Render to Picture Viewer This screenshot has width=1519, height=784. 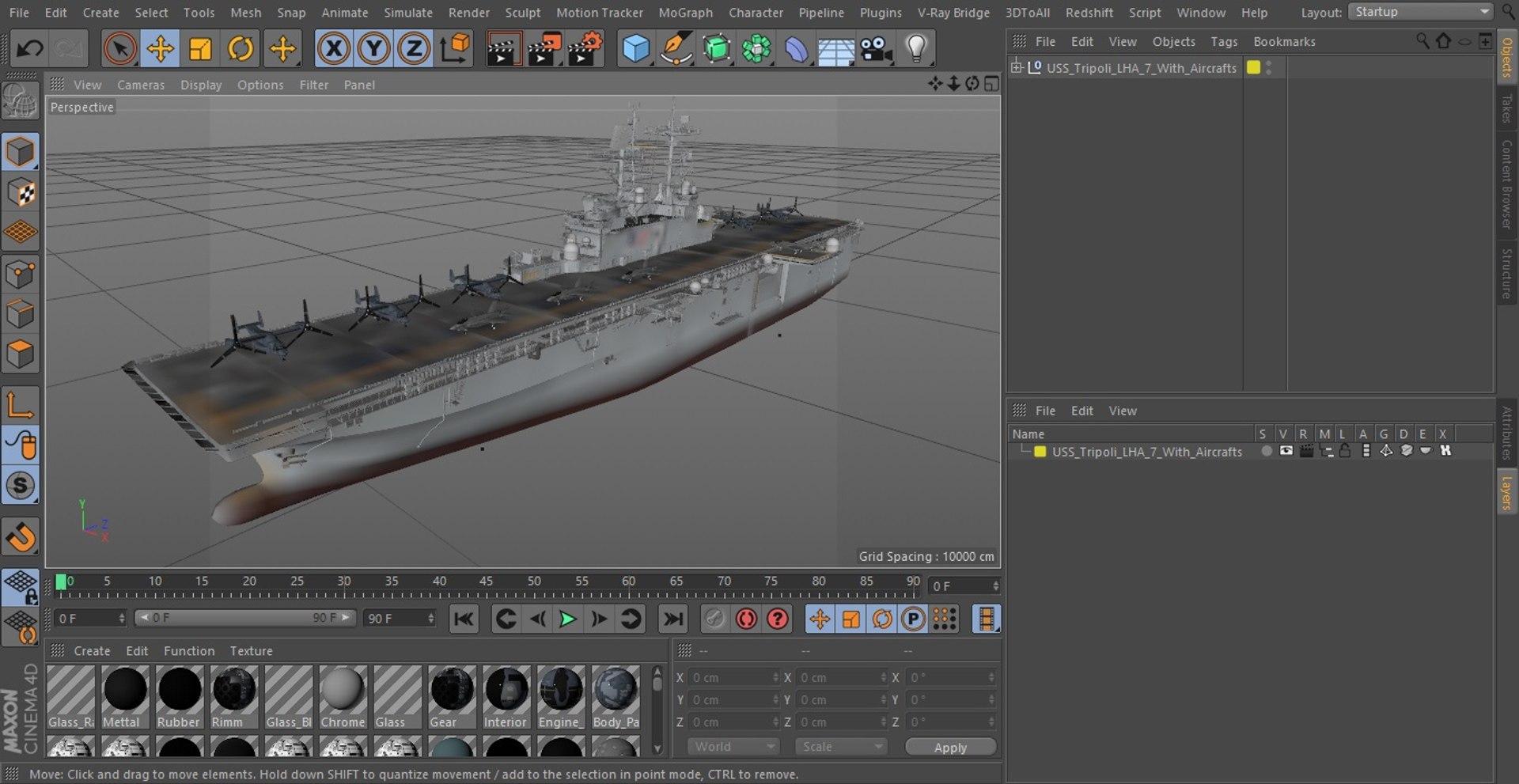pyautogui.click(x=544, y=49)
